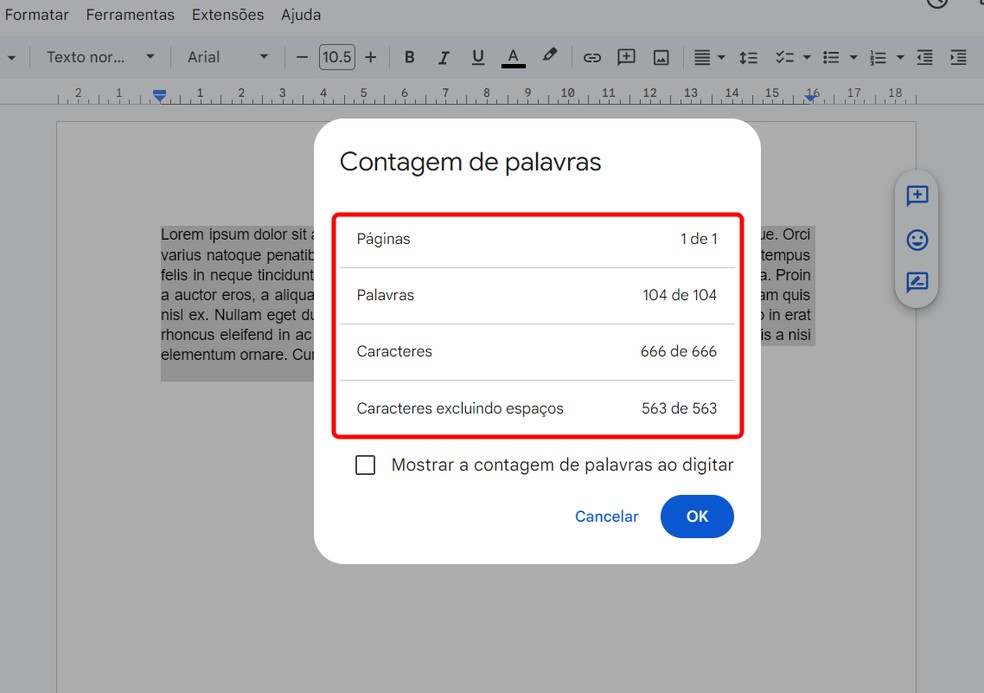
Task: Open the highlight color pen tool
Action: (x=549, y=56)
